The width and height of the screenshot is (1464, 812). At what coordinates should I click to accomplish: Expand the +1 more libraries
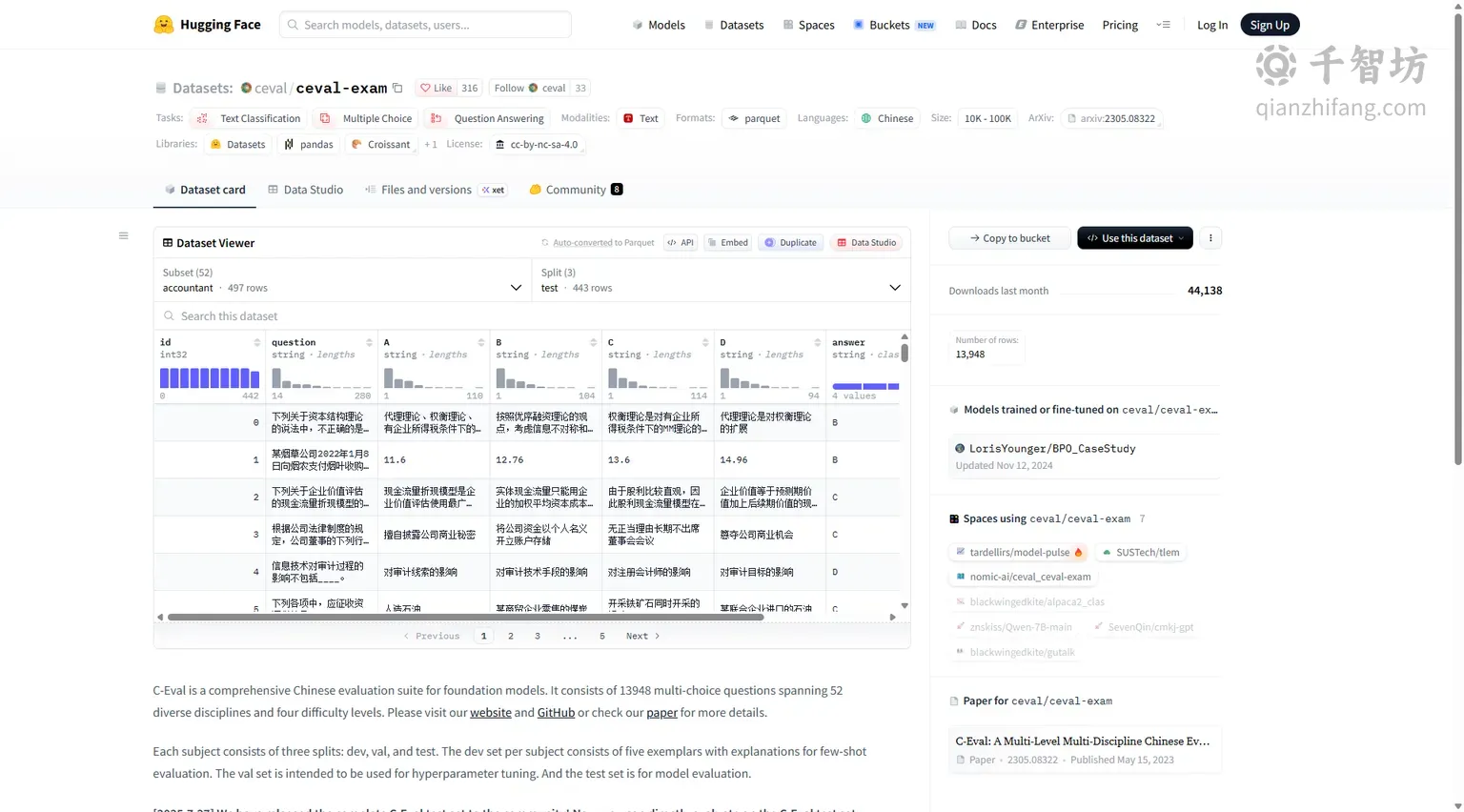tap(431, 145)
